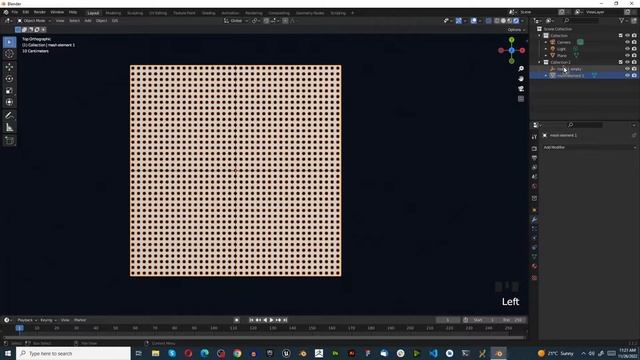The height and width of the screenshot is (360, 640).
Task: Click the viewport pan hand icon
Action: point(521,79)
